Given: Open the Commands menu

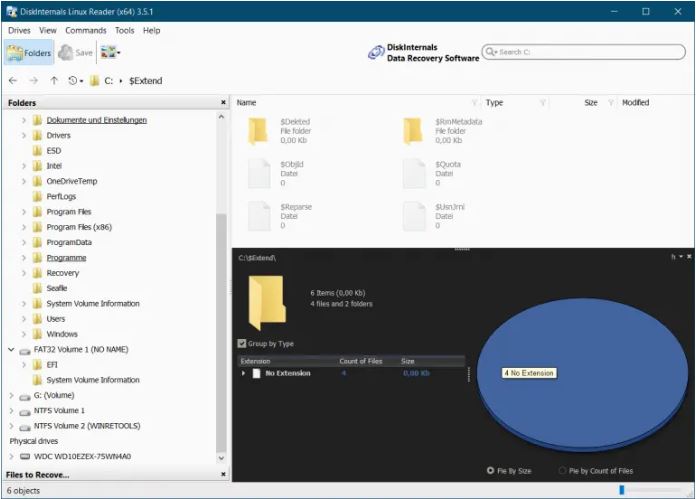Looking at the screenshot, I should coord(86,31).
